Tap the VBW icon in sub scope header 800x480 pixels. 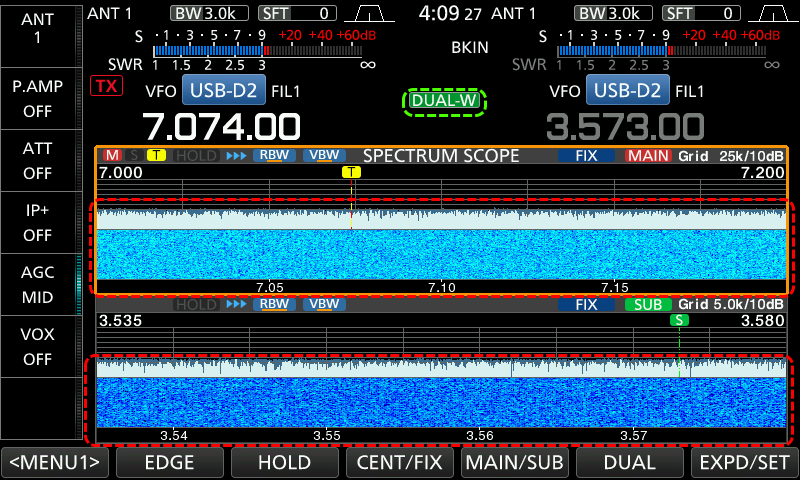(325, 304)
